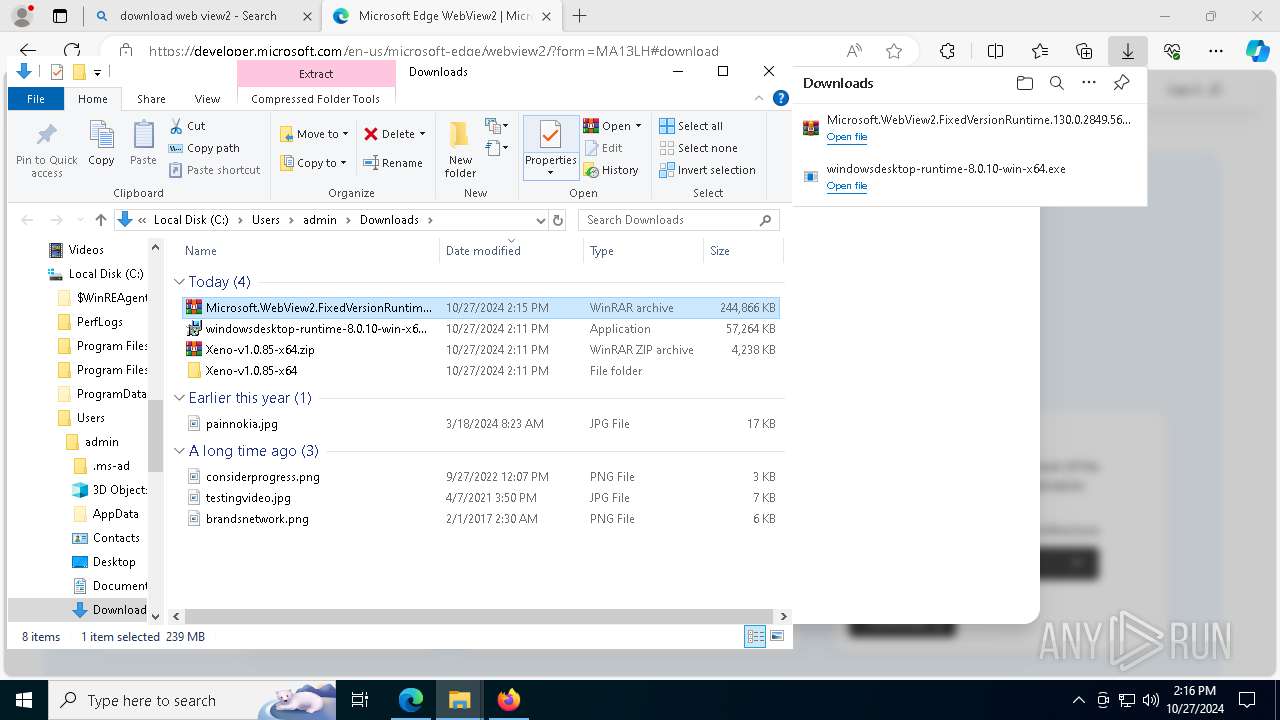Viewport: 1280px width, 720px height.
Task: Select Desktop in navigation tree
Action: pyautogui.click(x=114, y=562)
